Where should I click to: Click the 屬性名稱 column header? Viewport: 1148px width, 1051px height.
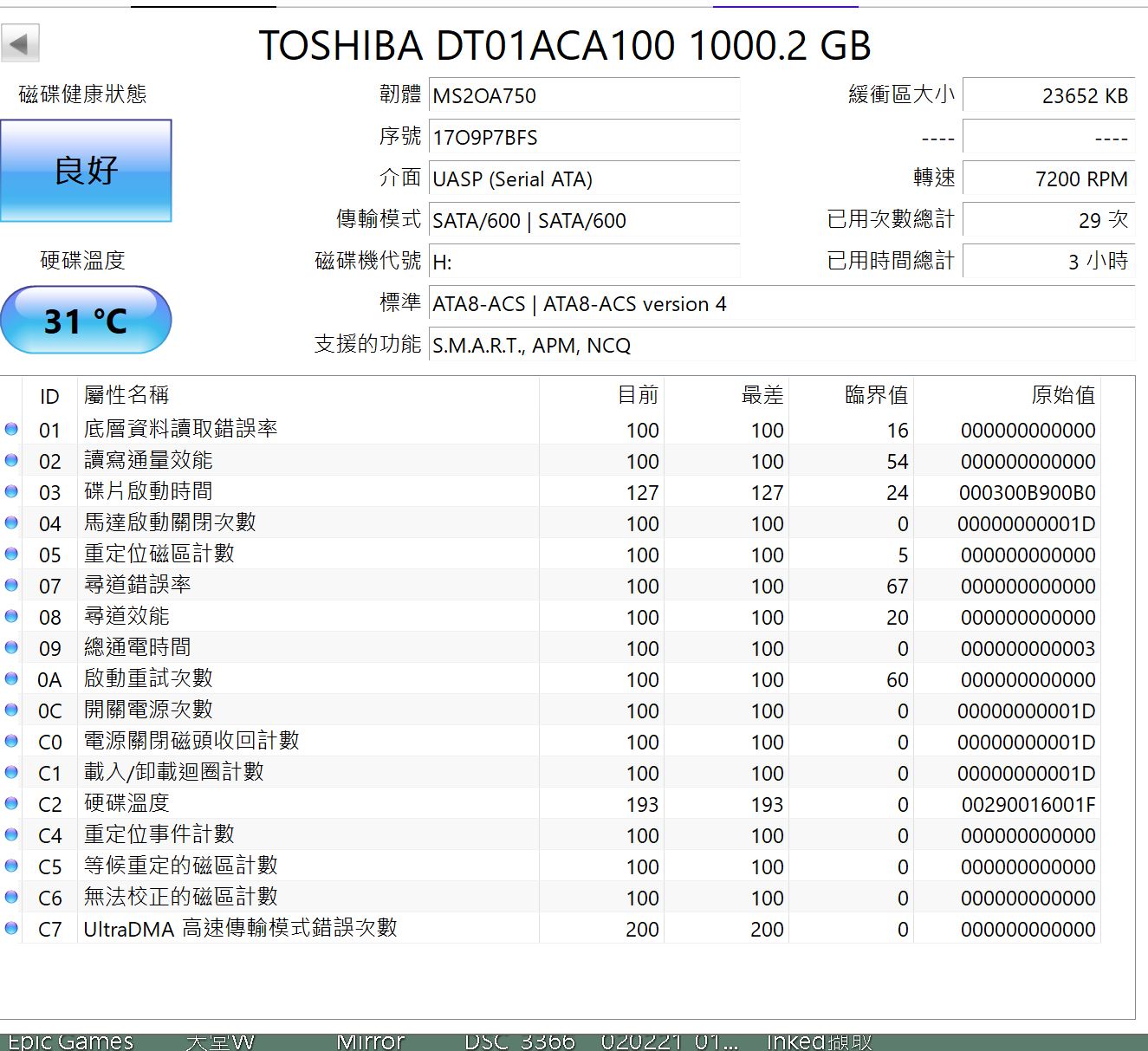pos(126,396)
